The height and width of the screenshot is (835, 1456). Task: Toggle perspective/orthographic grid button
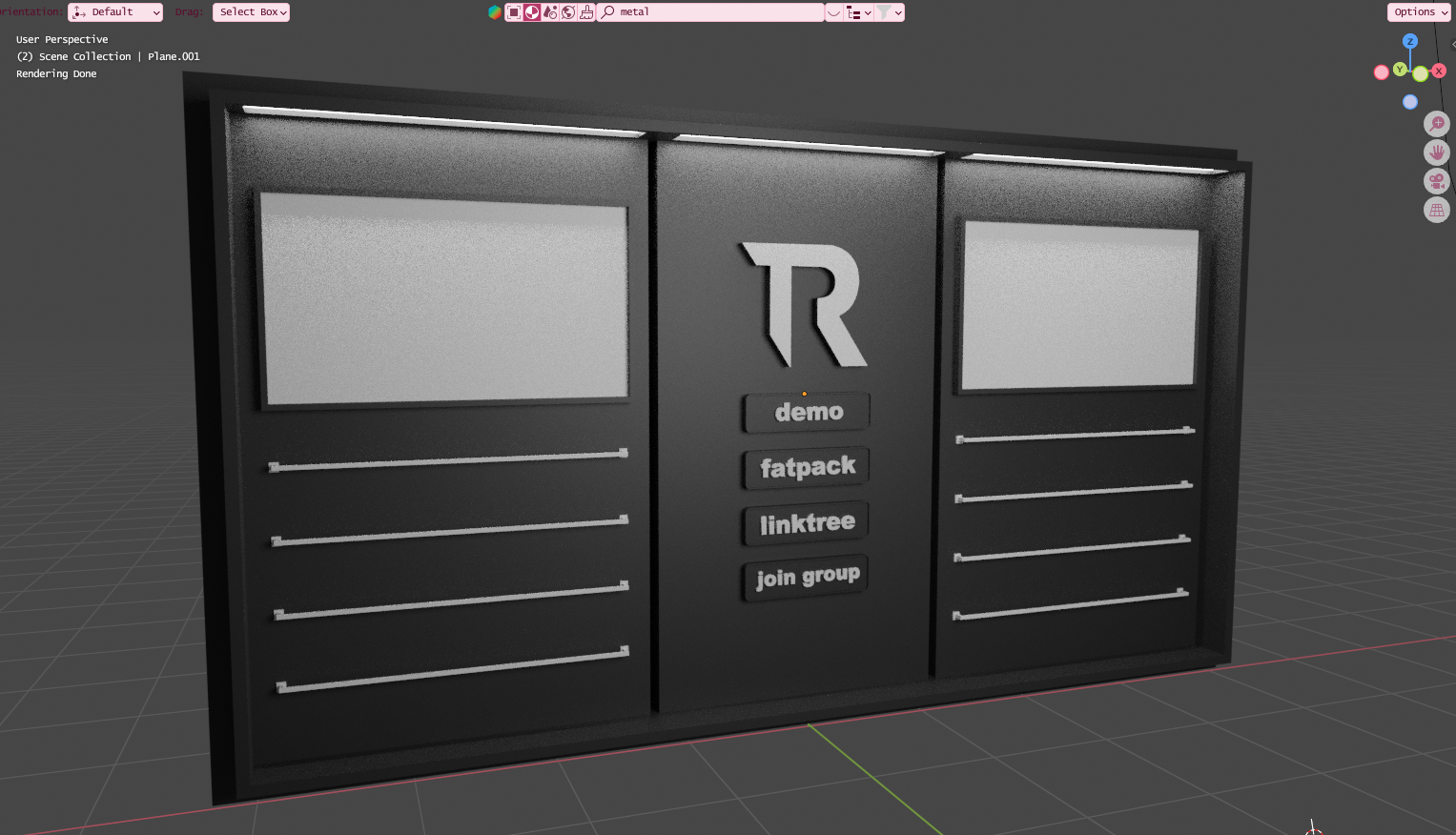tap(1436, 210)
